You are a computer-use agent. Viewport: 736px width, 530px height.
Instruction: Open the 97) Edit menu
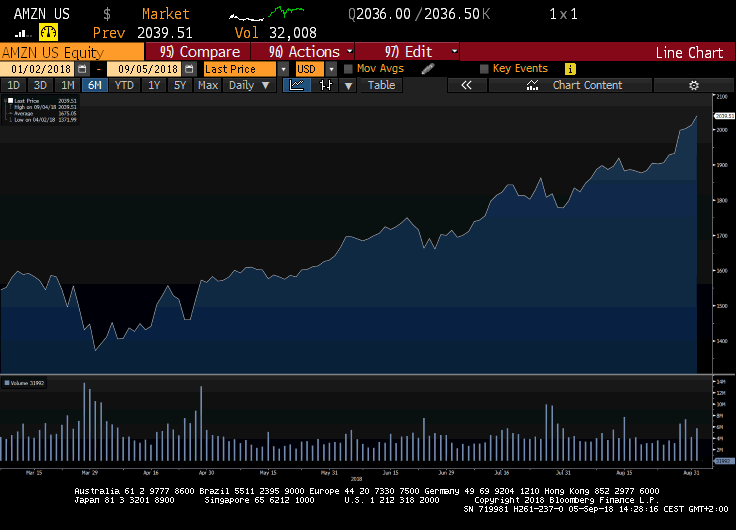point(407,51)
